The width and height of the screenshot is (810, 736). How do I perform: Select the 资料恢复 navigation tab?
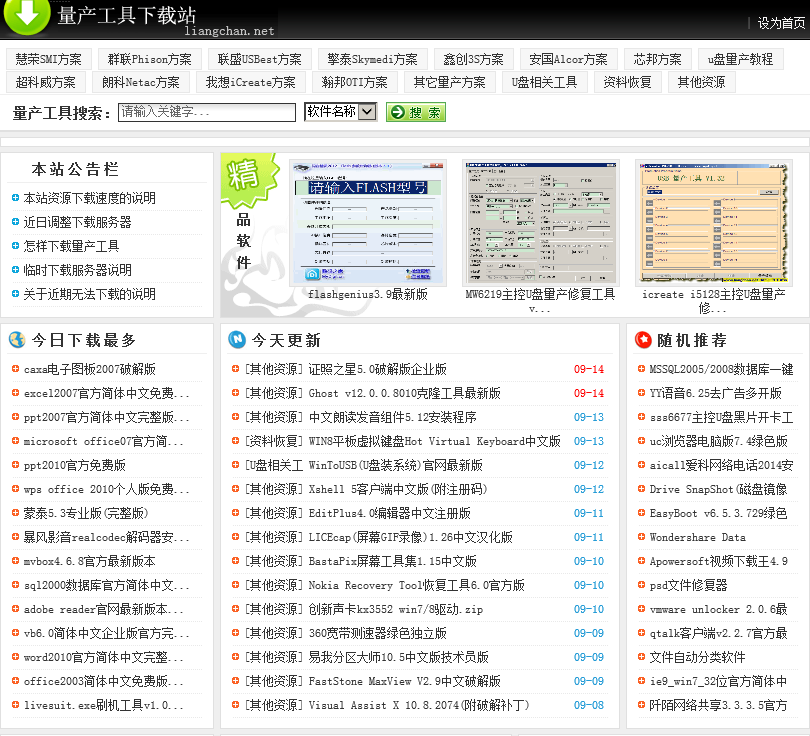click(x=627, y=82)
